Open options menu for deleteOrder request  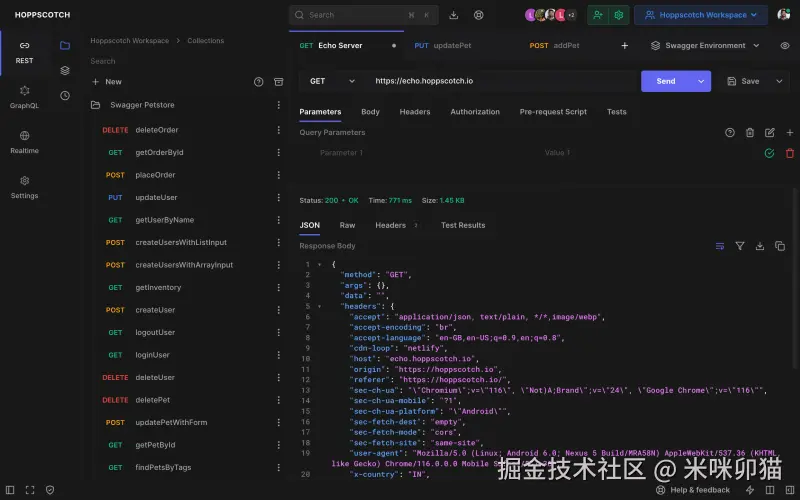[x=278, y=130]
